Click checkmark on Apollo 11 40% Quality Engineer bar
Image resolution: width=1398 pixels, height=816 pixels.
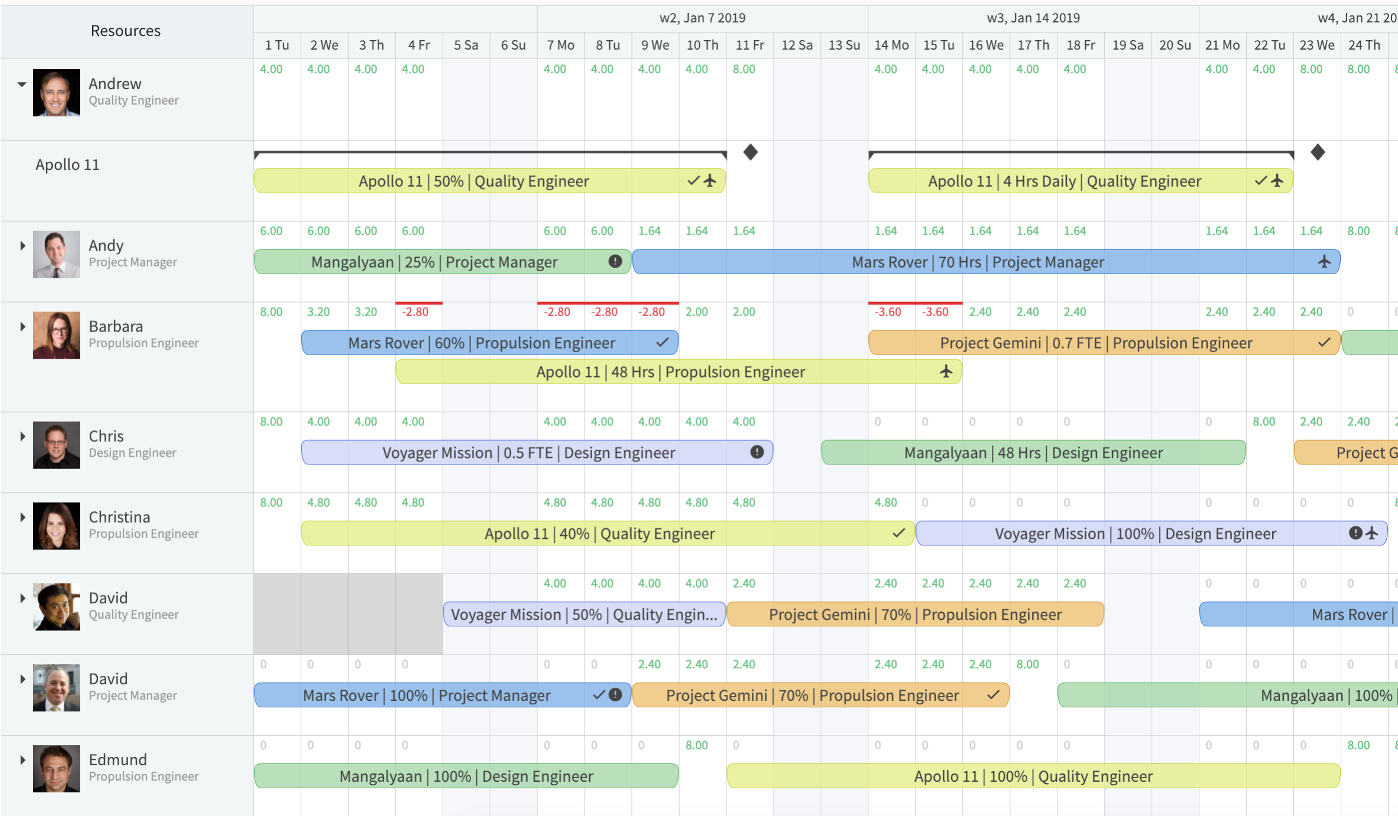click(x=899, y=534)
